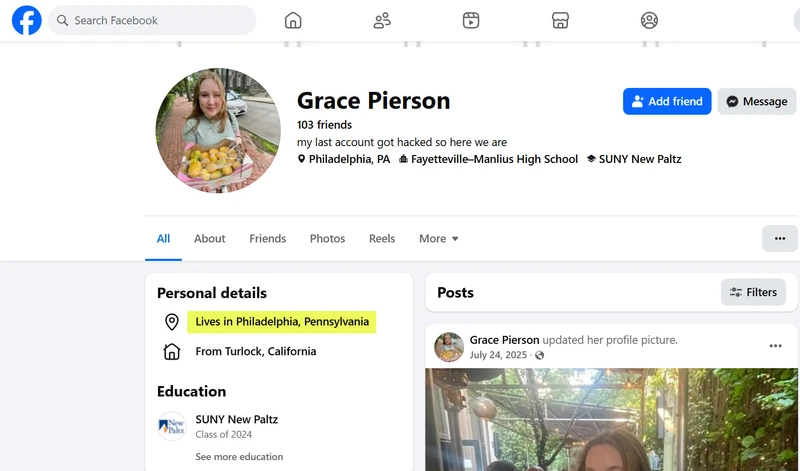Switch to the Photos tab

(x=328, y=238)
